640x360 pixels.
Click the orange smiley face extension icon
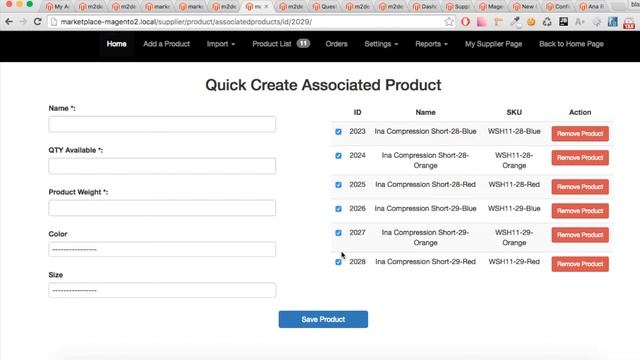(531, 22)
